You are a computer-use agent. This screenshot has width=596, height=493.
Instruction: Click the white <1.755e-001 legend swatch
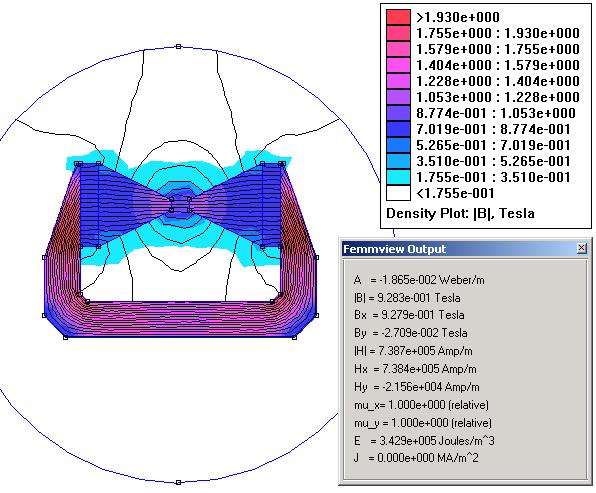[398, 193]
